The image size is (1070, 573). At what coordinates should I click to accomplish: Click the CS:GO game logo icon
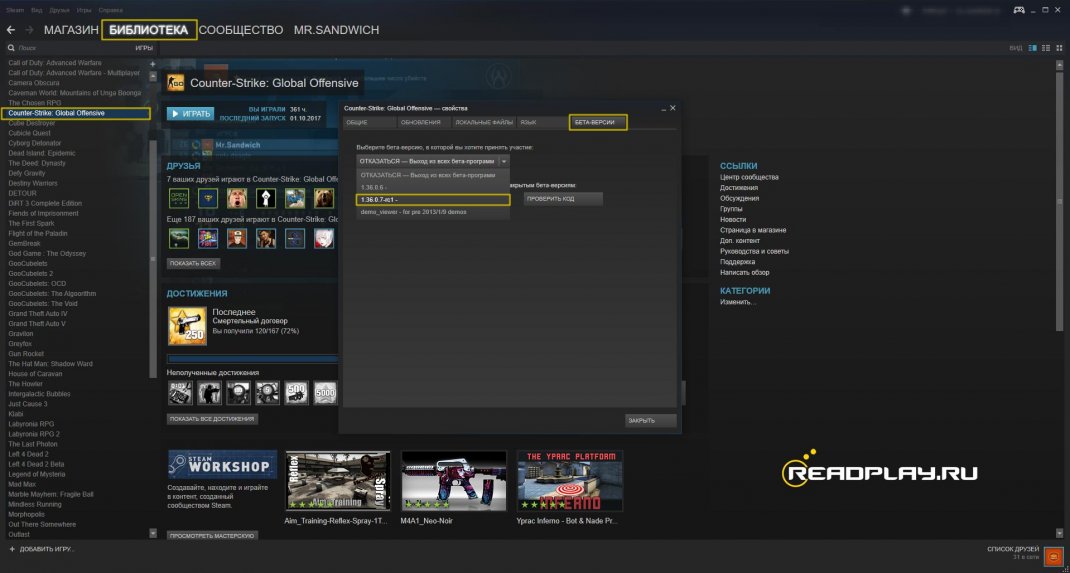(x=175, y=83)
